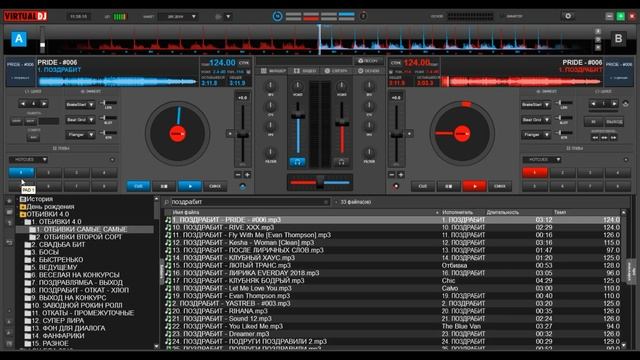The width and height of the screenshot is (640, 360).
Task: Trigger hot cue pad 2 on deck A
Action: tap(49, 172)
